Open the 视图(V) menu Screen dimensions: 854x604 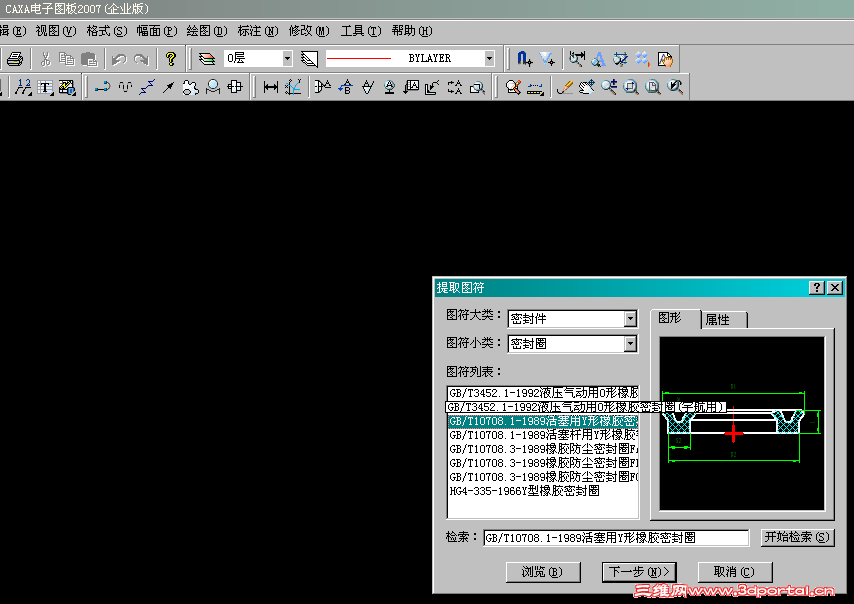(56, 31)
